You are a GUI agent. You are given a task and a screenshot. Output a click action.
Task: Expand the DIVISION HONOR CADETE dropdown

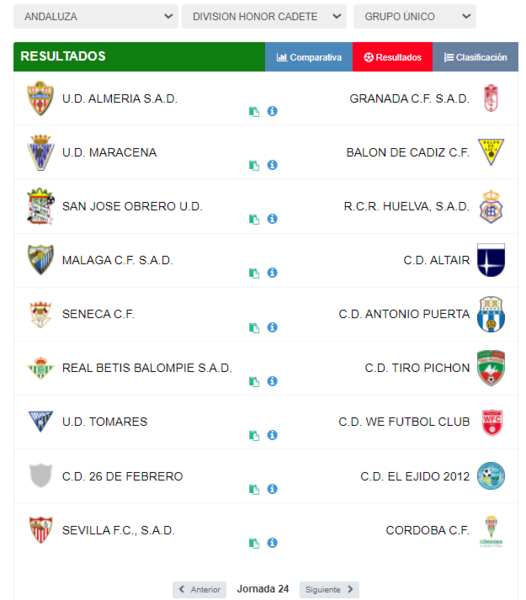(264, 16)
